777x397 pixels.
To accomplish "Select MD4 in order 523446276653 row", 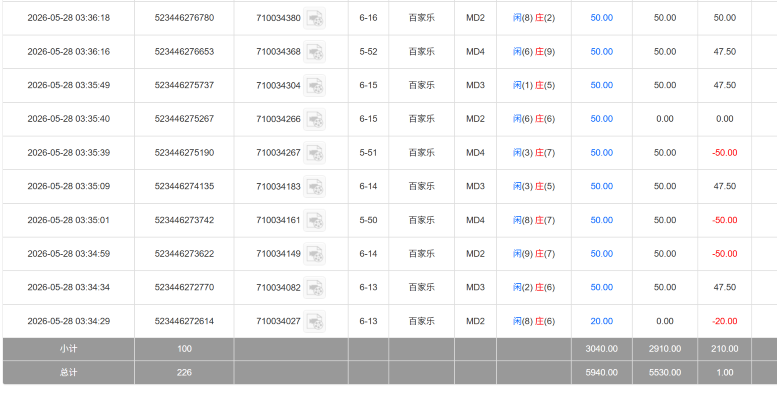I will [x=475, y=52].
